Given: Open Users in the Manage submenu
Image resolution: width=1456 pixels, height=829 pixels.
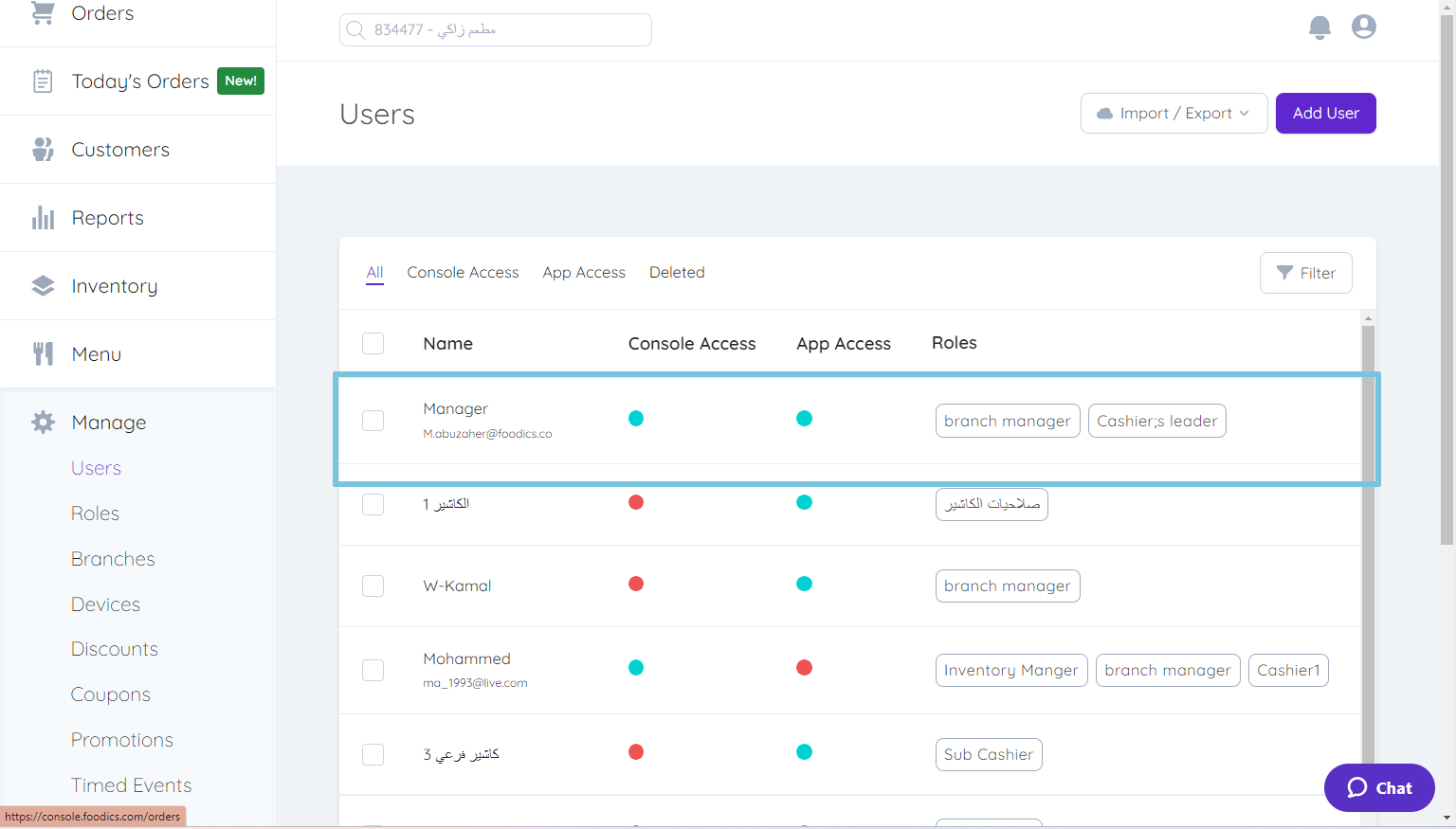Looking at the screenshot, I should (96, 468).
